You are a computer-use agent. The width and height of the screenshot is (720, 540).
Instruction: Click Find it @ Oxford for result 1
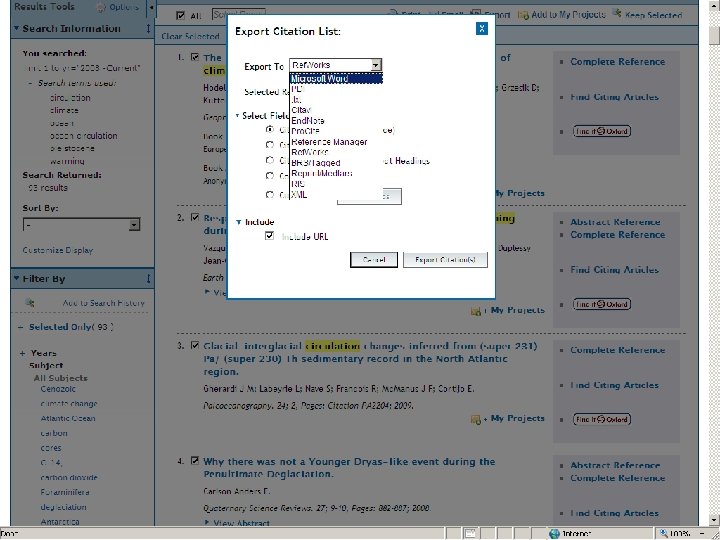pos(602,131)
